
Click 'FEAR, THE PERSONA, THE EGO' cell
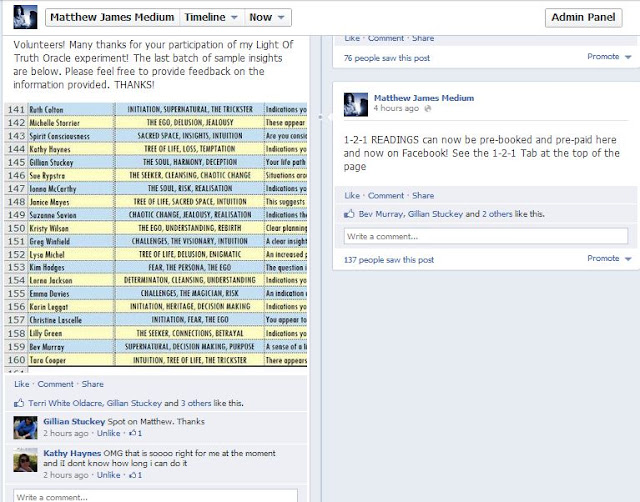190,267
